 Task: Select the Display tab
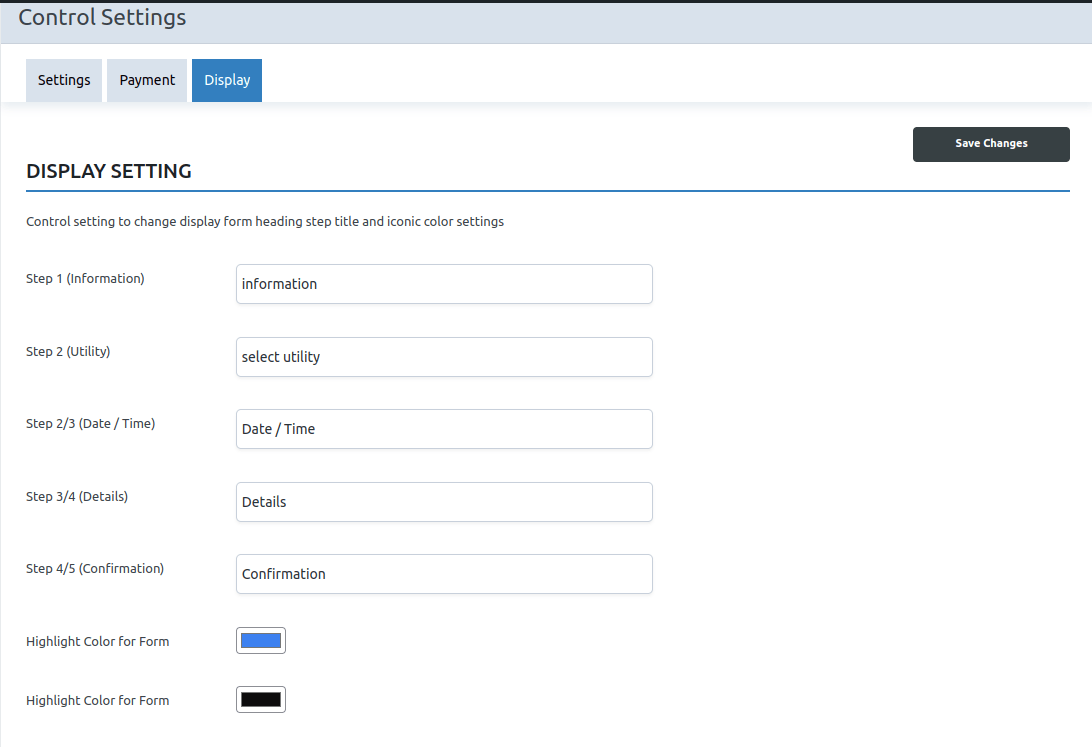(227, 80)
